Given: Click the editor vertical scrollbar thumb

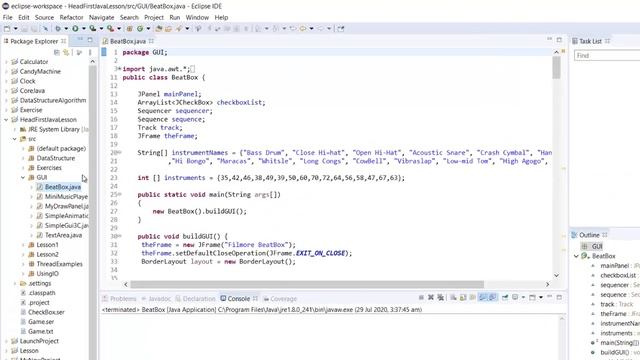Looking at the screenshot, I should click(x=556, y=67).
